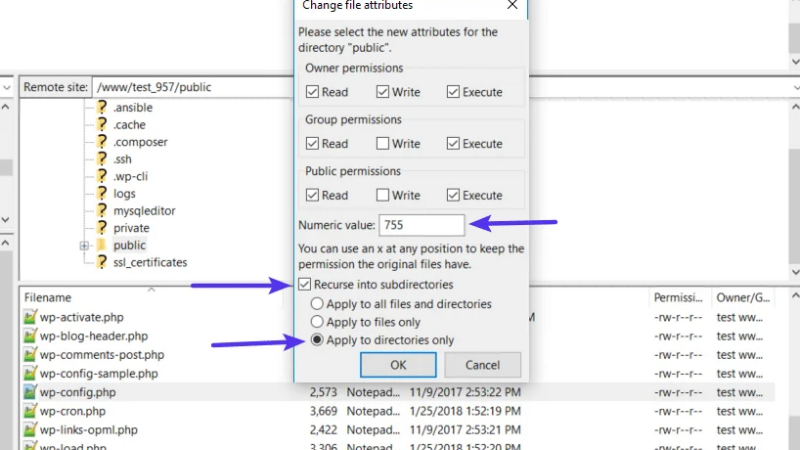Image resolution: width=800 pixels, height=450 pixels.
Task: Select the logs folder icon
Action: [102, 193]
